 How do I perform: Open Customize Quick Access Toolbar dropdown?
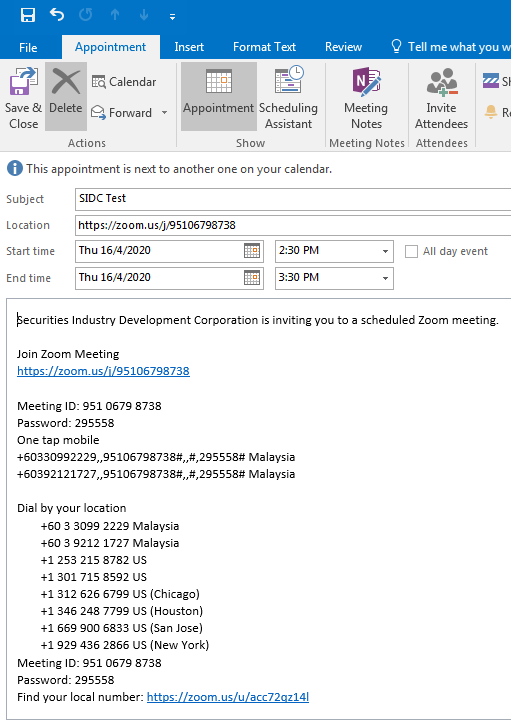tap(172, 17)
